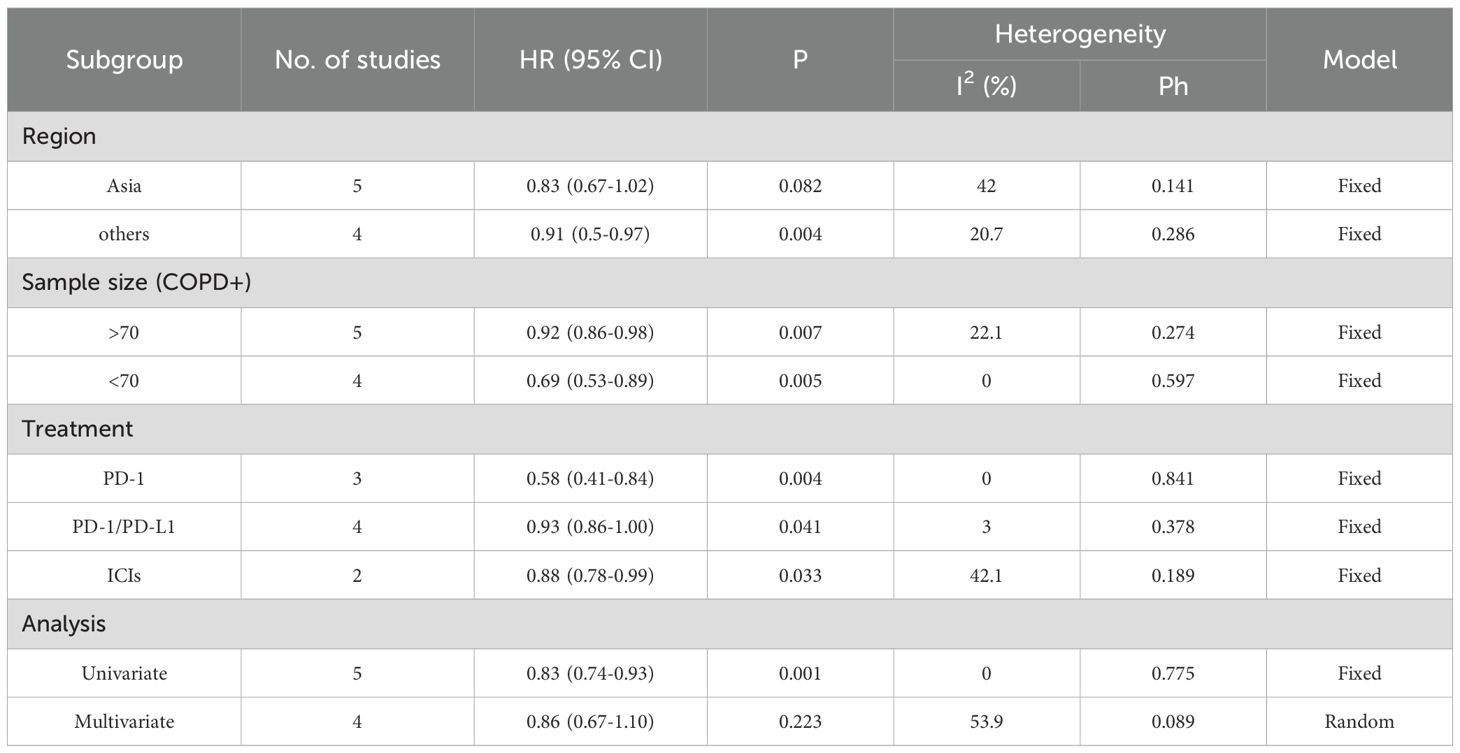Screen dimensions: 1460x753
Task: Click the HR (95% CI) column header
Action: tap(590, 60)
